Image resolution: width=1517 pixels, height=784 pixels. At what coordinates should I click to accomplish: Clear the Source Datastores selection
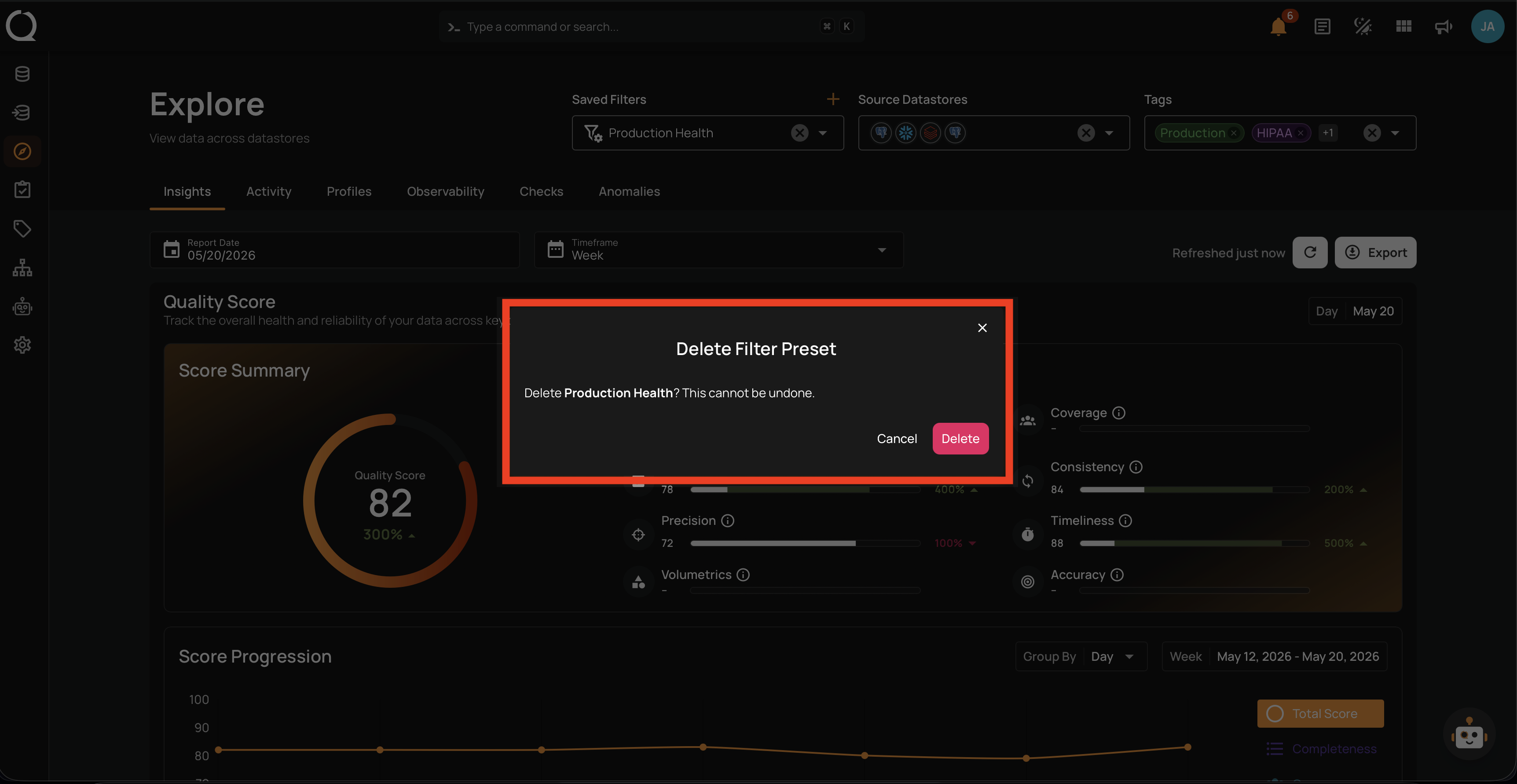click(1086, 133)
